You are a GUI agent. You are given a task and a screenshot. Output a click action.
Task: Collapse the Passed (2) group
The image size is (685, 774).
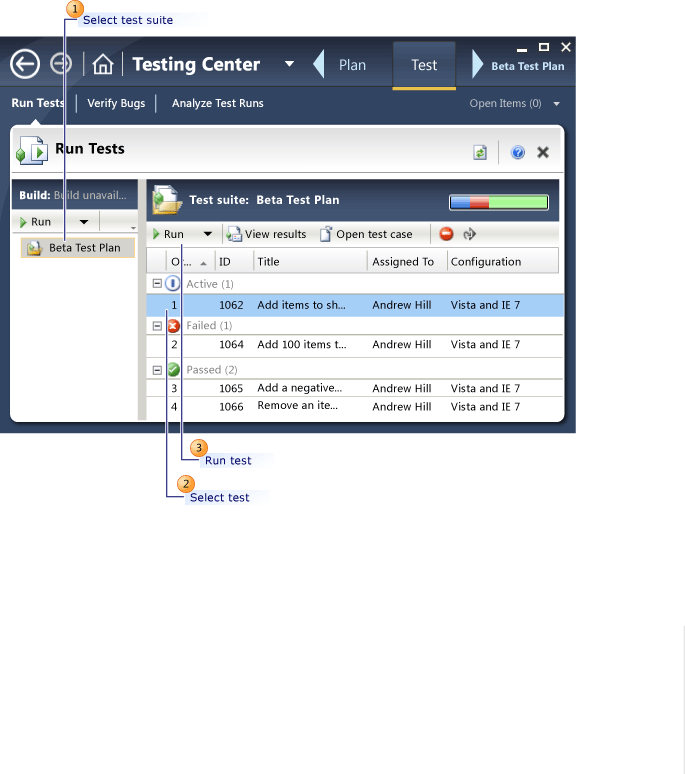pyautogui.click(x=157, y=370)
